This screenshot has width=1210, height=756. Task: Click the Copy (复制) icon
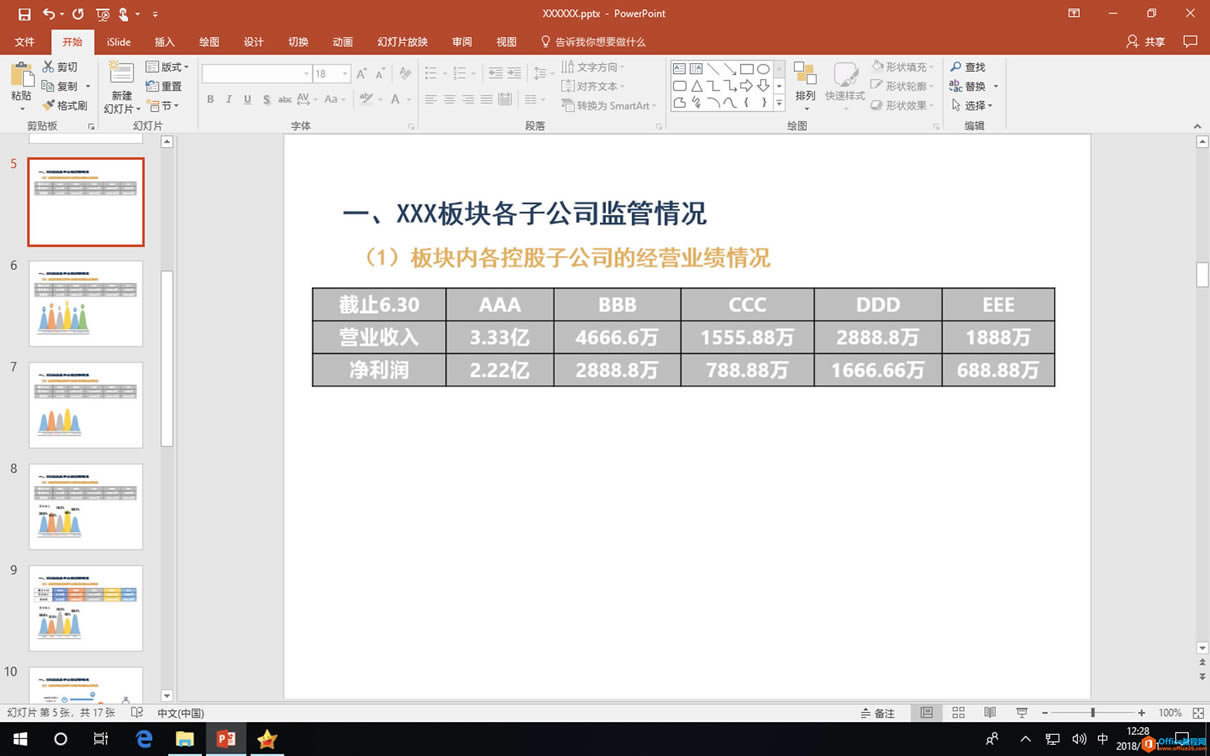click(x=47, y=85)
